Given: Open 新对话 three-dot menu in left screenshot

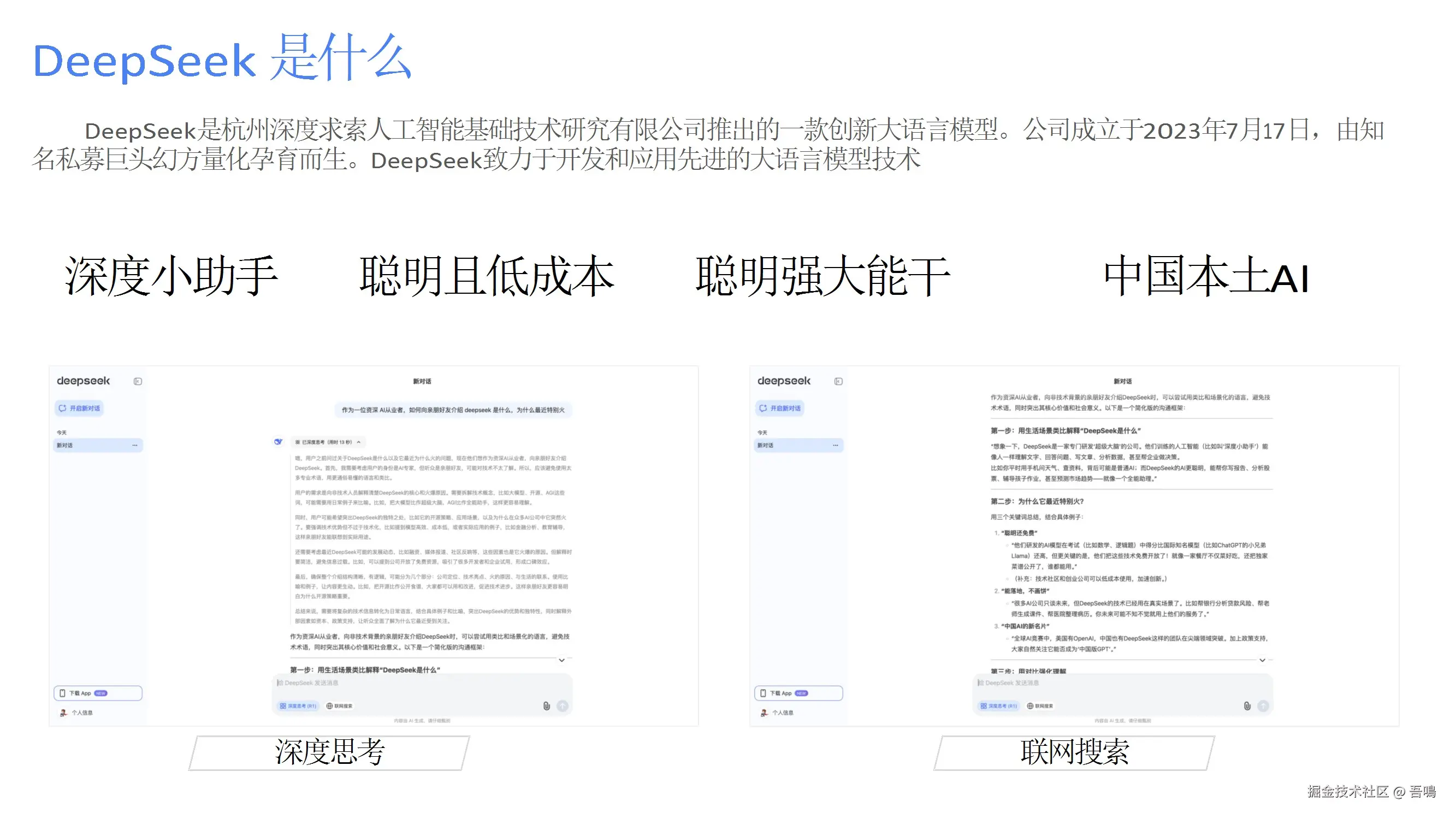Looking at the screenshot, I should click(134, 446).
